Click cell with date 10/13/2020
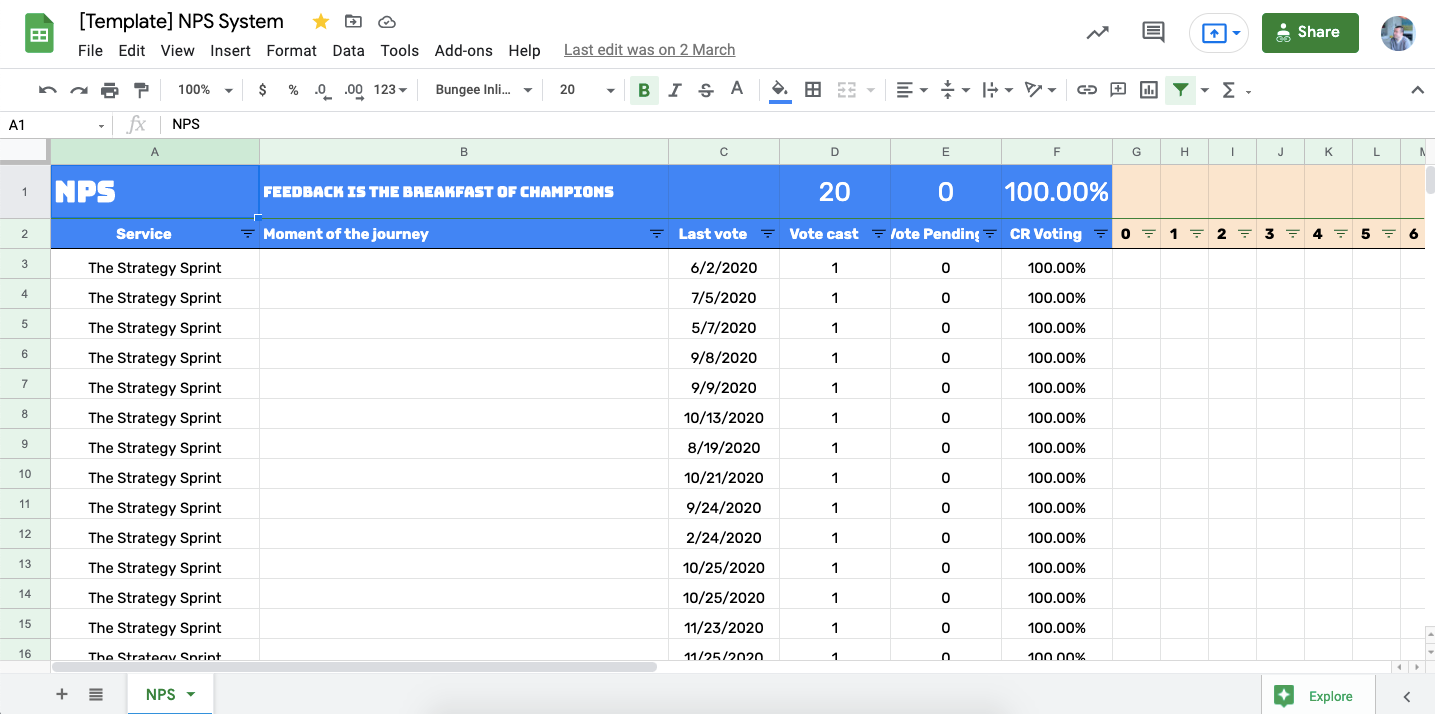The width and height of the screenshot is (1435, 714). pyautogui.click(x=724, y=418)
